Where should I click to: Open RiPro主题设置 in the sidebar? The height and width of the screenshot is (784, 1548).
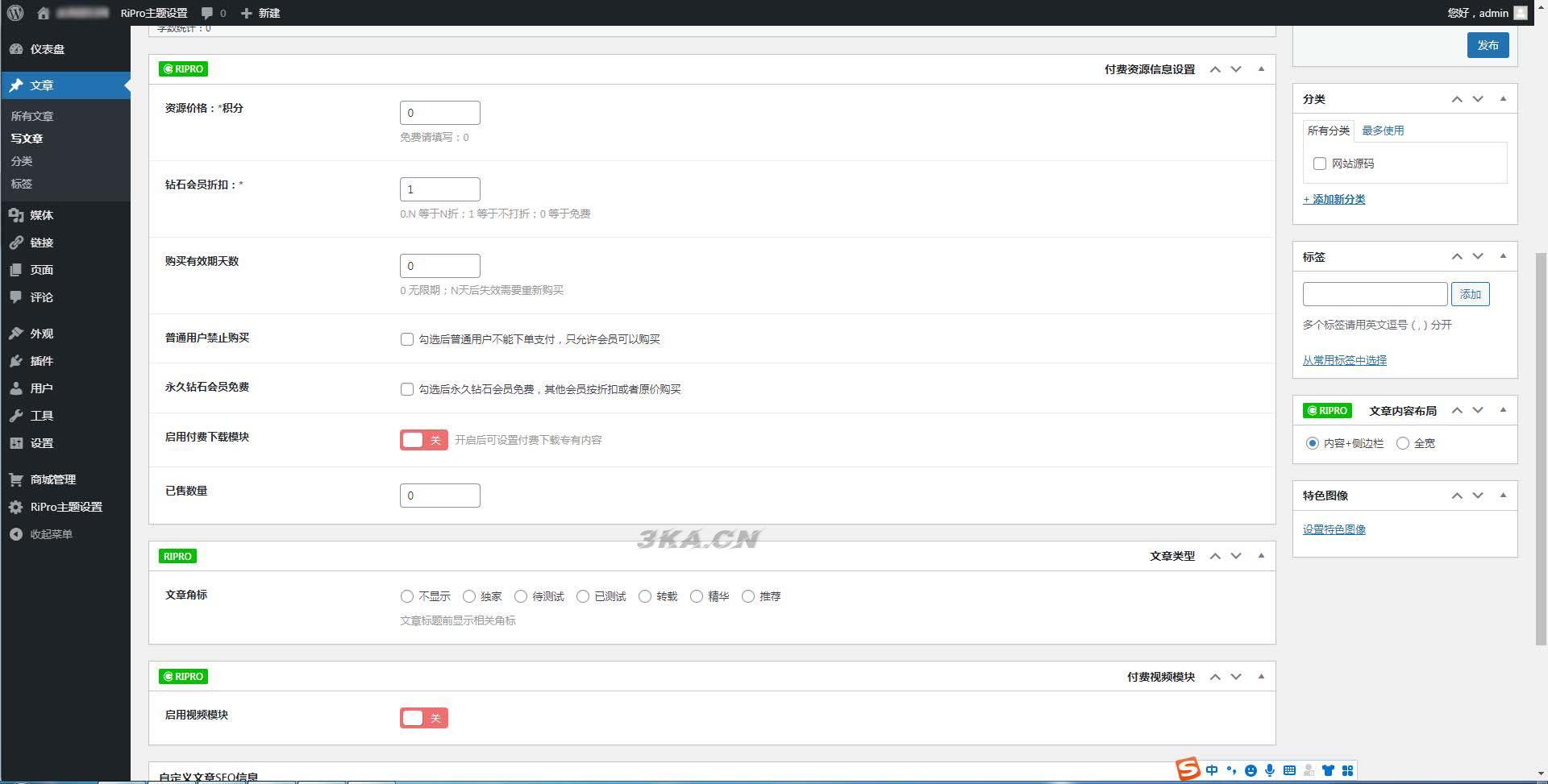click(x=65, y=507)
